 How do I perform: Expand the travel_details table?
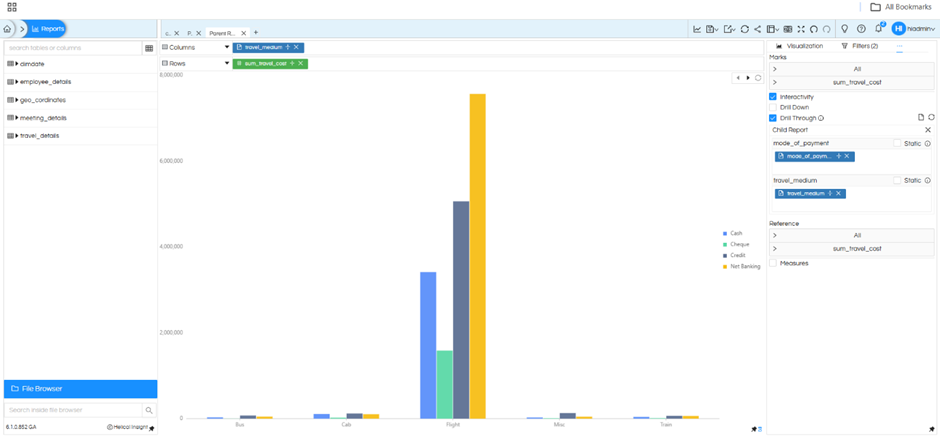click(17, 135)
